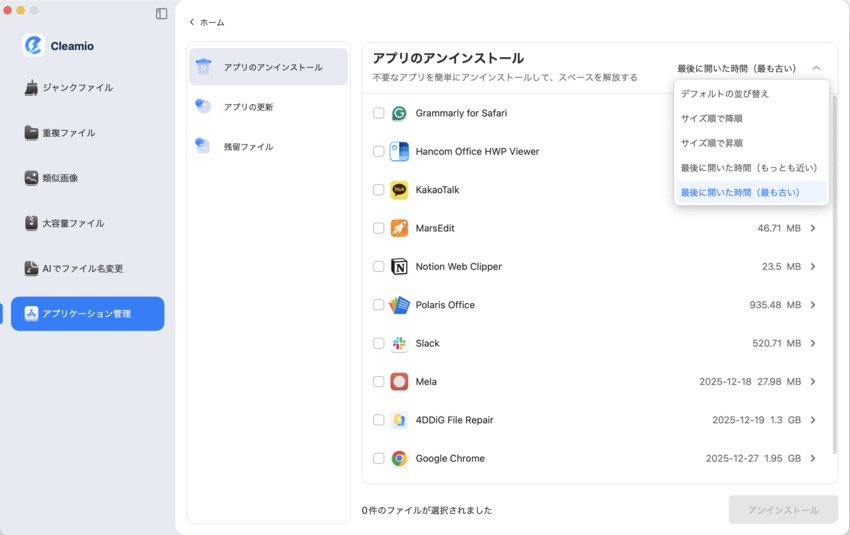Check the Mela checkbox
This screenshot has width=850, height=535.
pos(378,382)
